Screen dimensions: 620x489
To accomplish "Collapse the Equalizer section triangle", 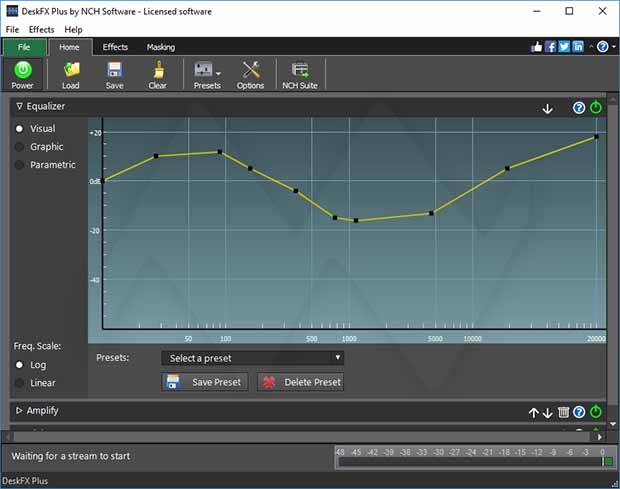I will pyautogui.click(x=19, y=106).
